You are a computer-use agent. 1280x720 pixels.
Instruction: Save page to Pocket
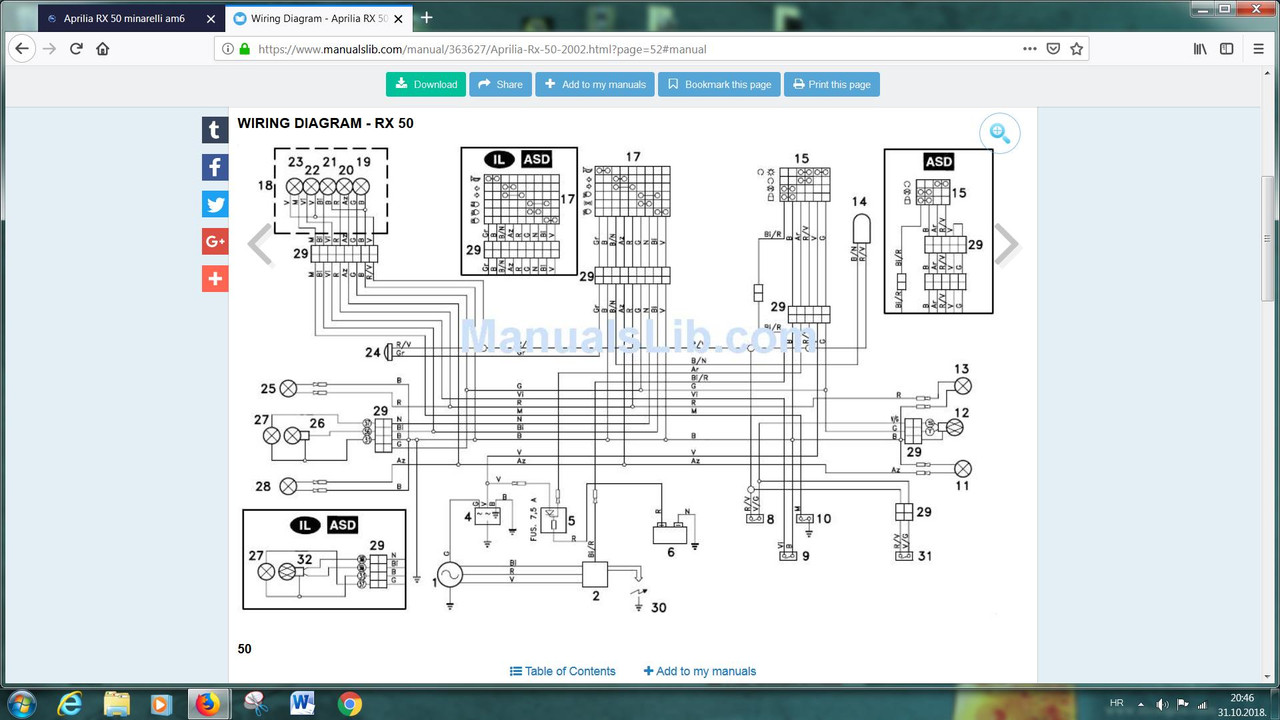[1054, 48]
